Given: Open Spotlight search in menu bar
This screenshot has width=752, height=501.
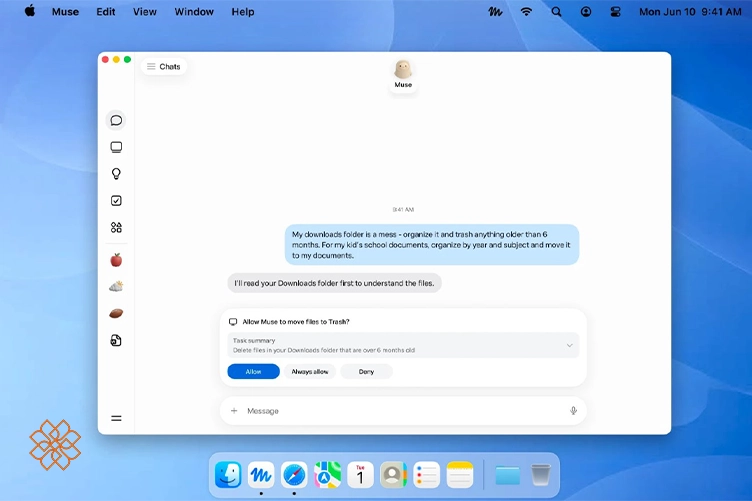Looking at the screenshot, I should point(556,12).
